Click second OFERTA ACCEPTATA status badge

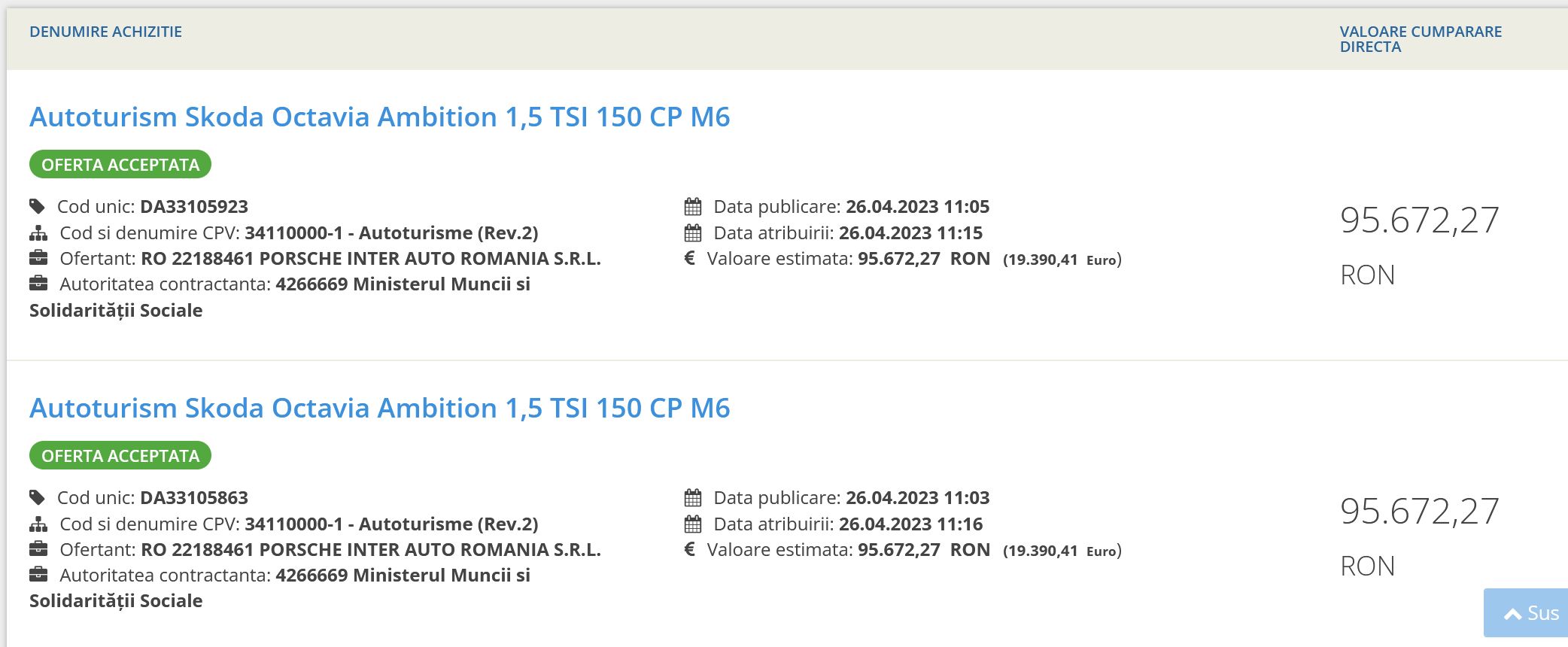coord(120,456)
